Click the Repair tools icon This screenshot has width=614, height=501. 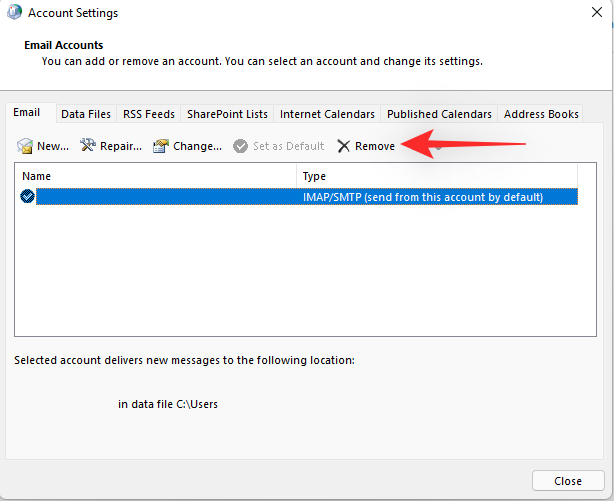(x=88, y=146)
